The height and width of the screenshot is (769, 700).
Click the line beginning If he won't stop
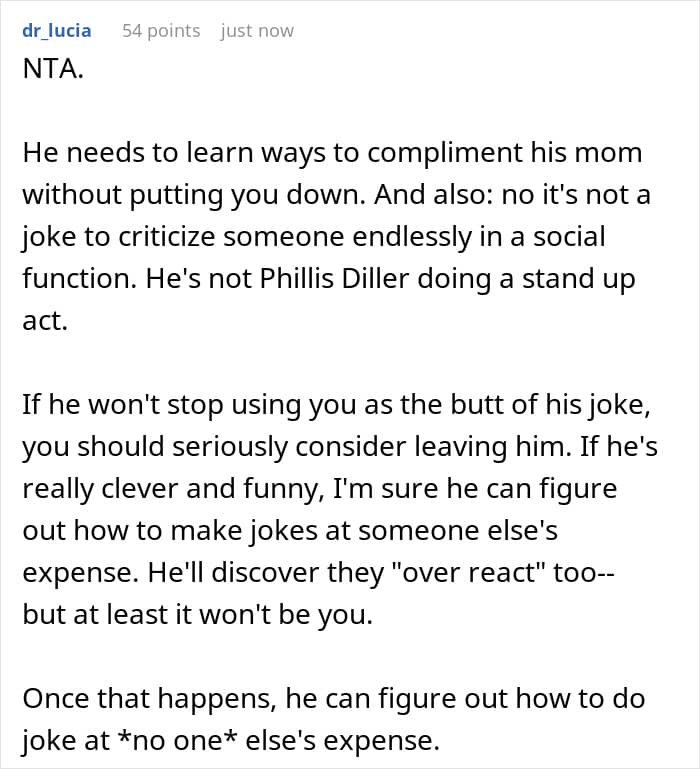click(337, 405)
